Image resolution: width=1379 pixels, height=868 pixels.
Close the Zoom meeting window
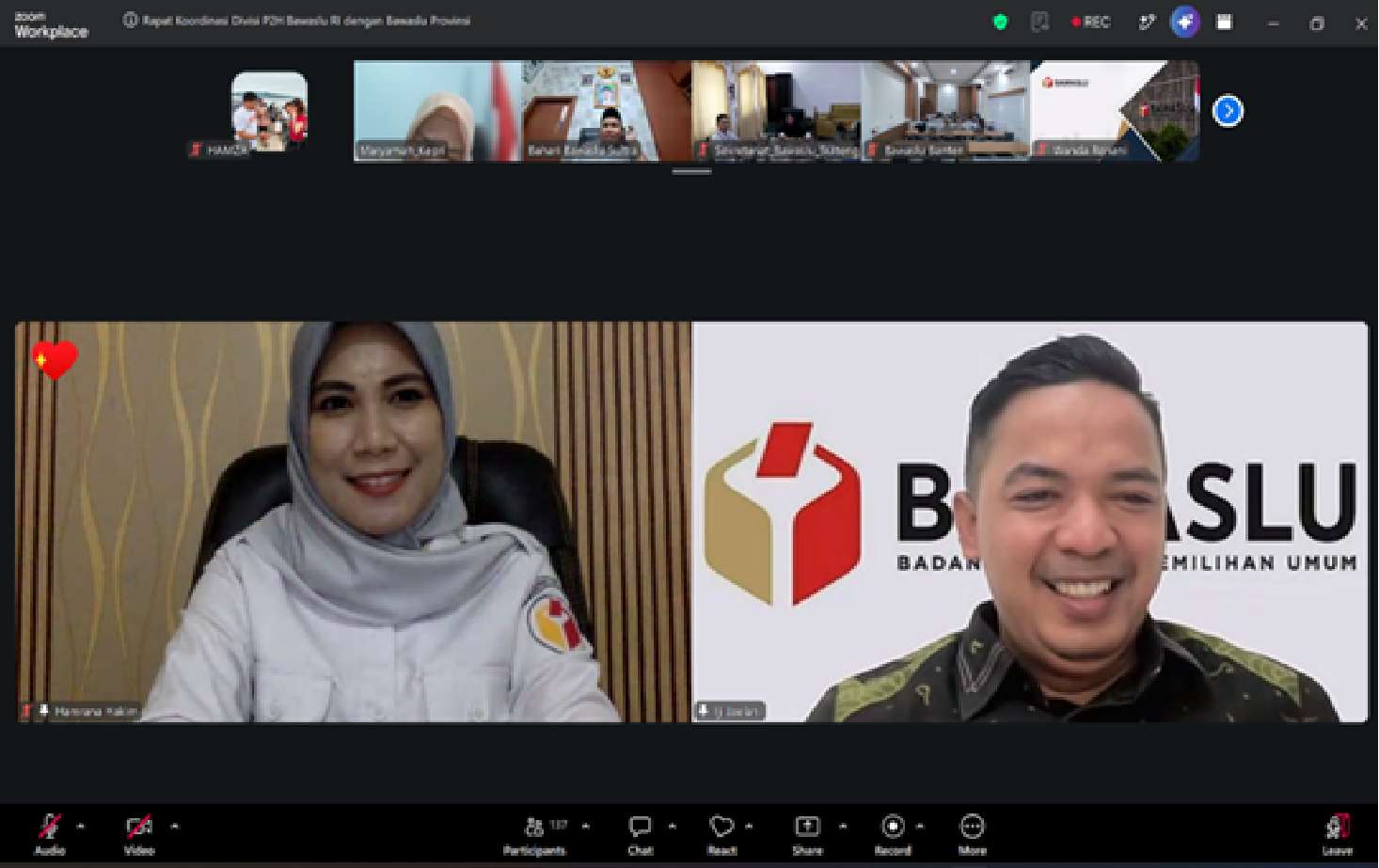[x=1361, y=24]
